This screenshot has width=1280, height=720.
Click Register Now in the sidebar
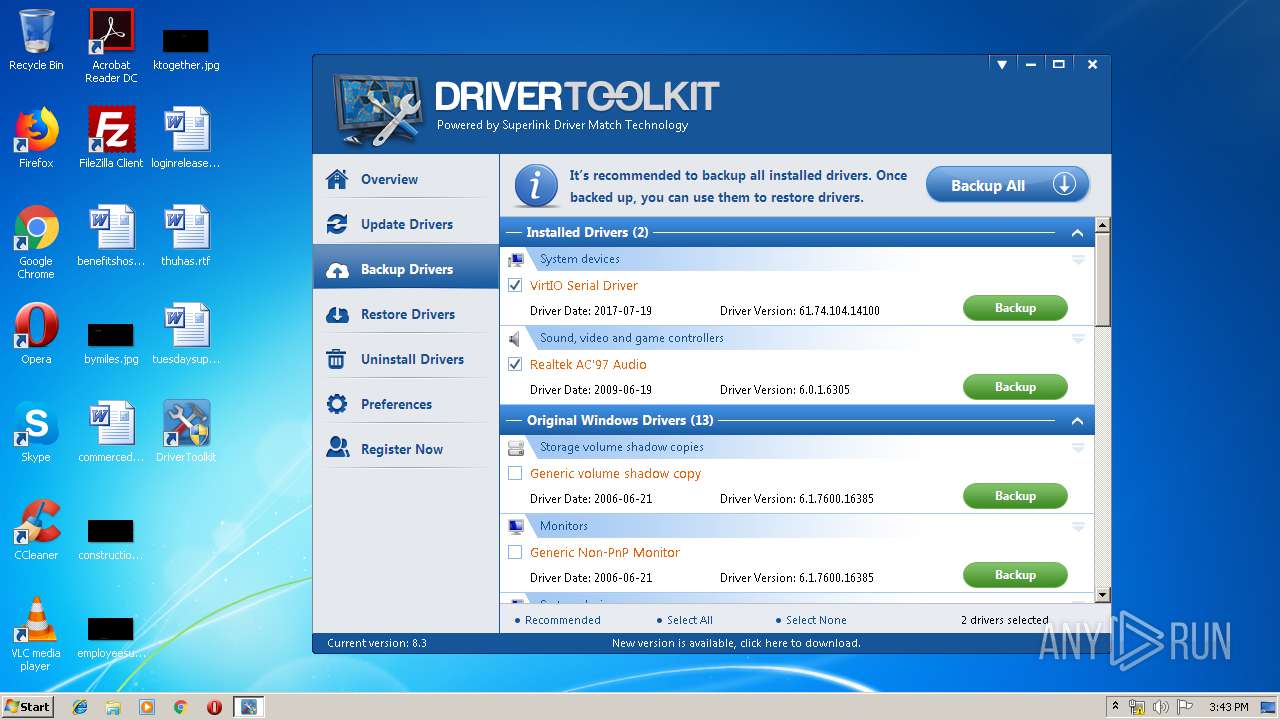(x=406, y=450)
